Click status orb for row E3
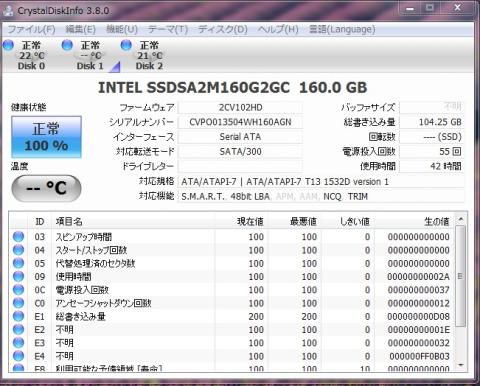This screenshot has height=386, width=480. point(18,343)
